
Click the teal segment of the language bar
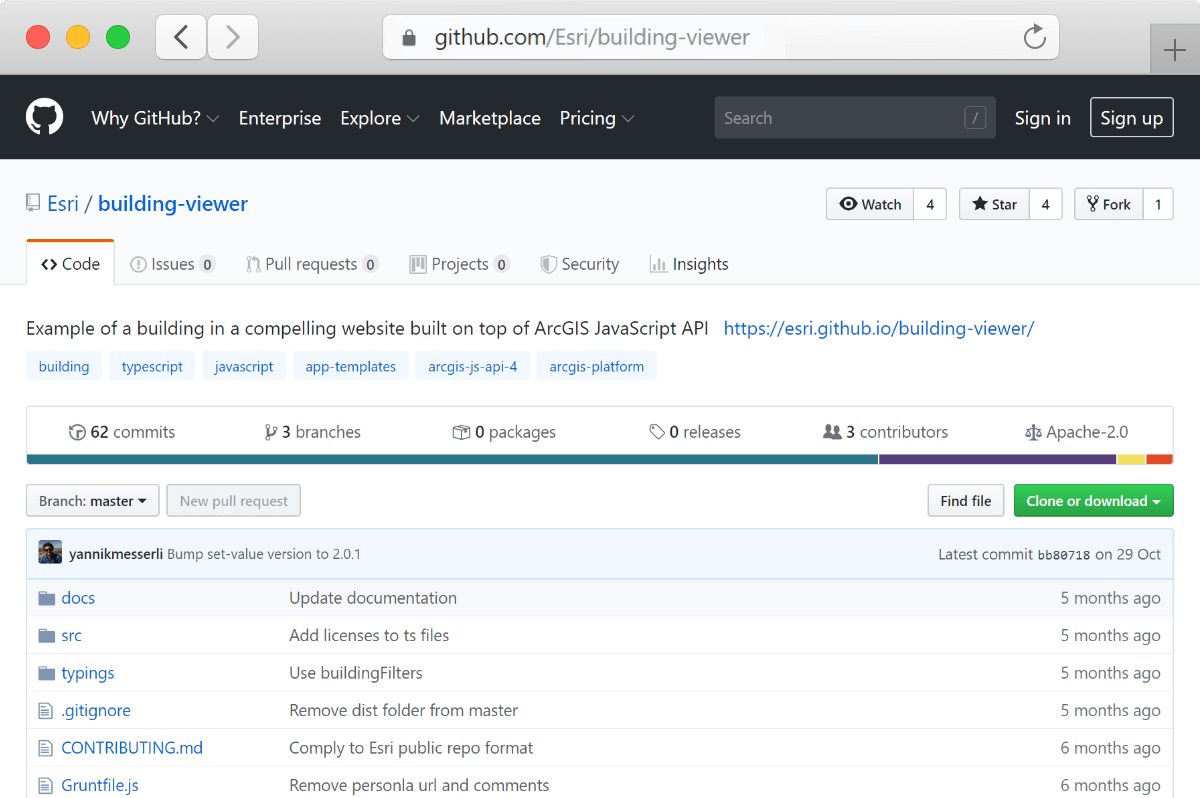[452, 459]
